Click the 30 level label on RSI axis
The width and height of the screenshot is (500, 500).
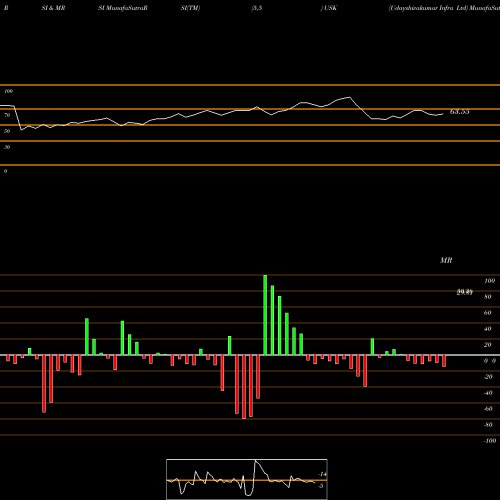(x=7, y=147)
